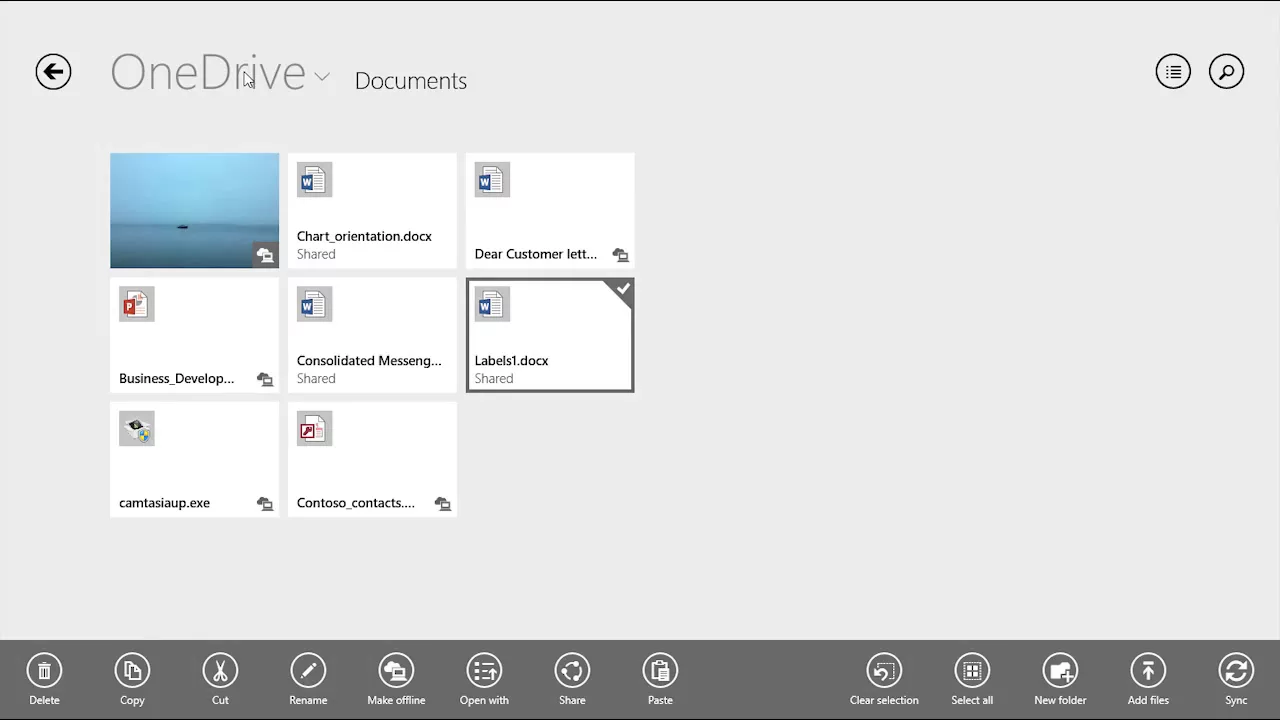
Task: Open the Consolidated Messeng... file name
Action: point(369,360)
